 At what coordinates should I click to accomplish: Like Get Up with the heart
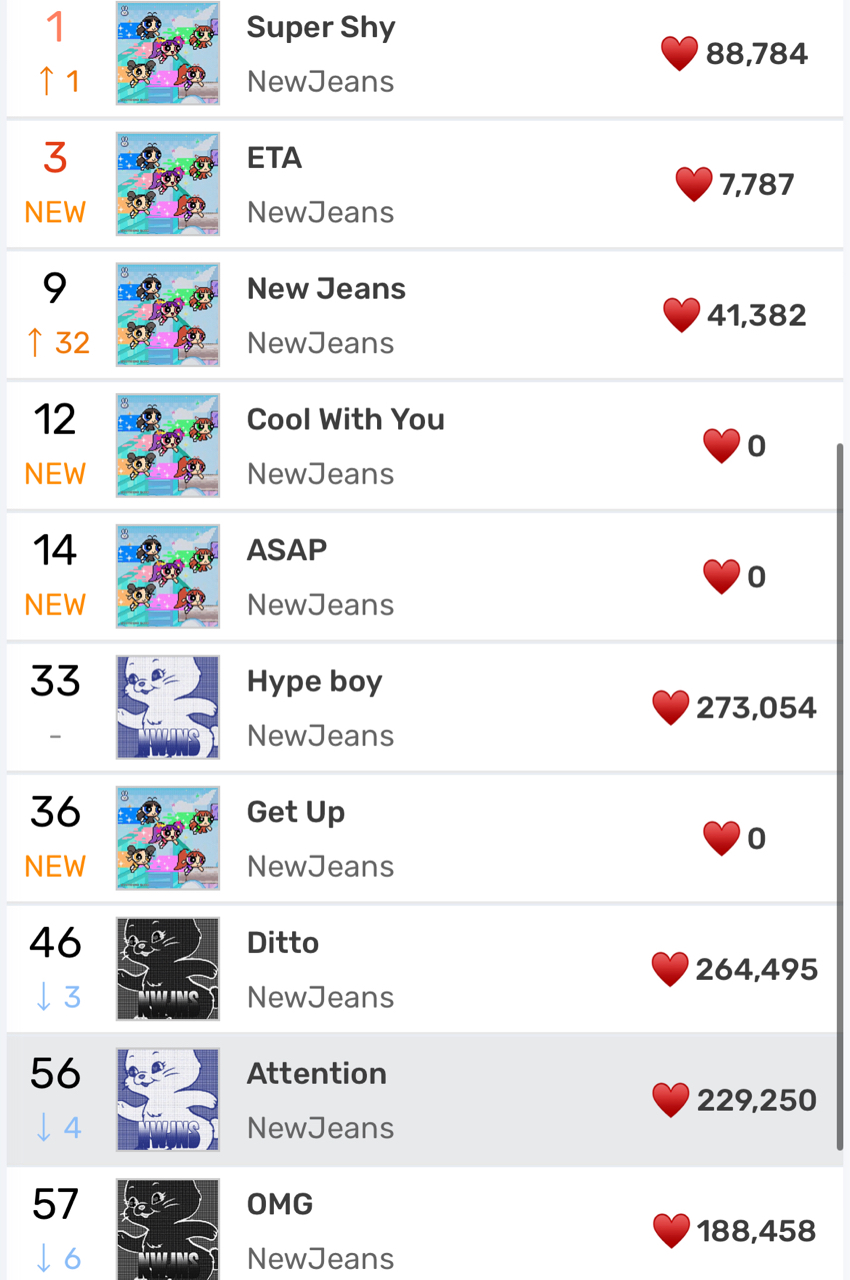(721, 839)
